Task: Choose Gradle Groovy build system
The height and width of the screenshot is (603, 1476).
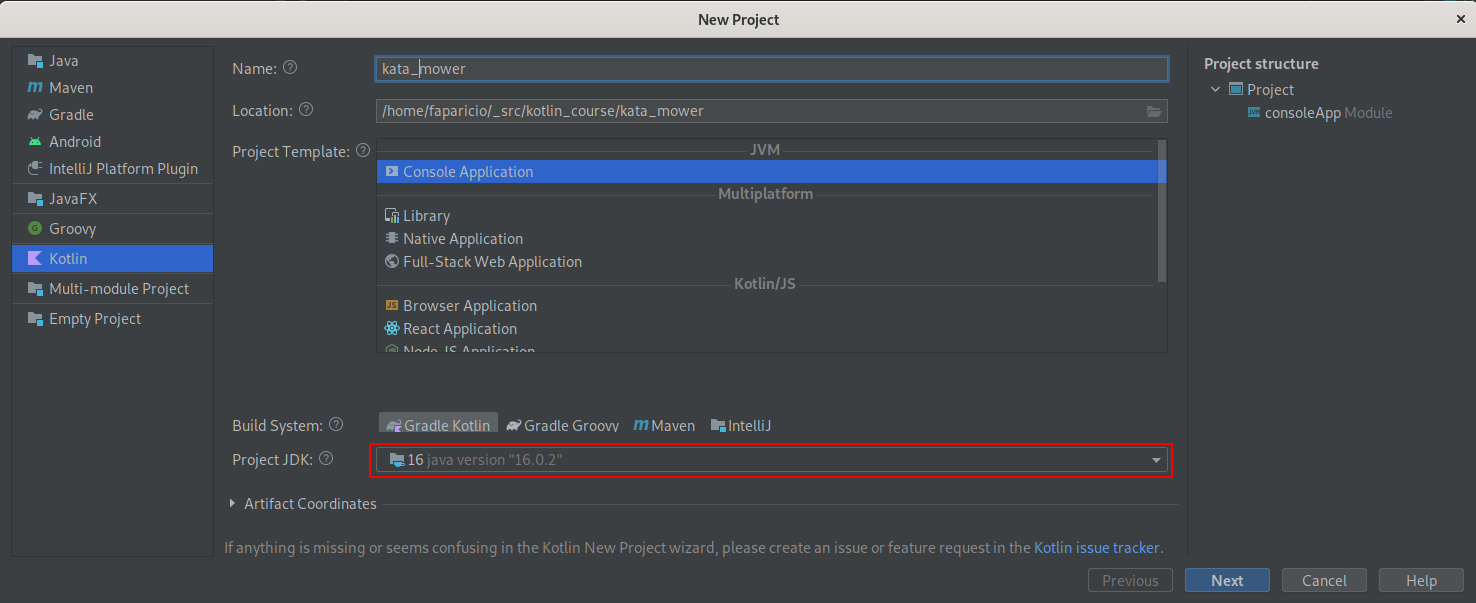Action: point(563,425)
